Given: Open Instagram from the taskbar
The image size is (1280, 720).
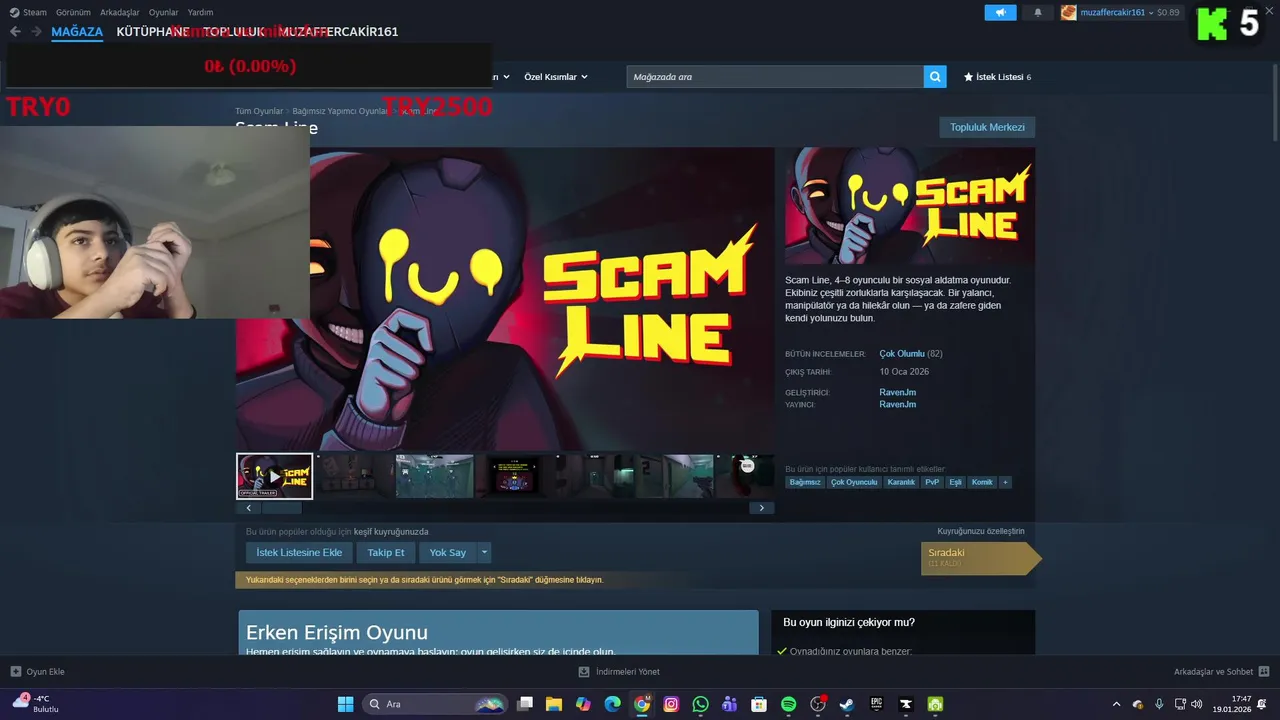Looking at the screenshot, I should pos(671,704).
